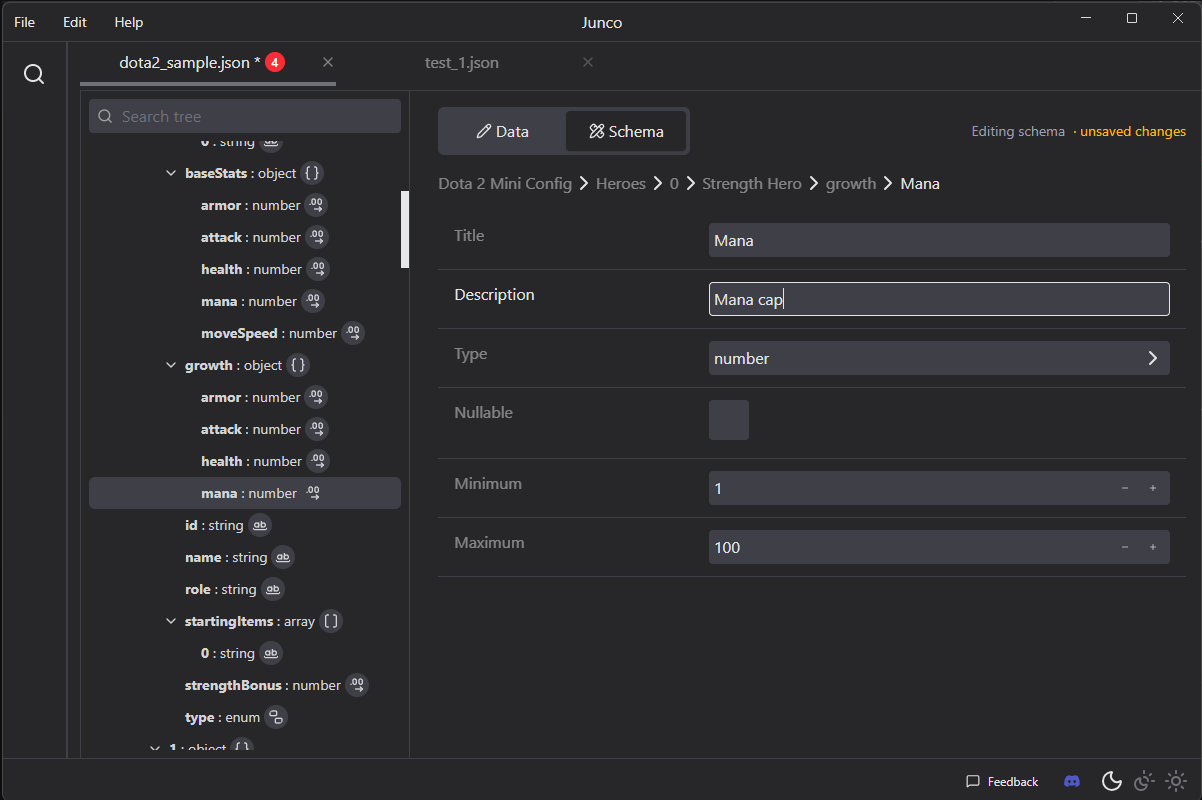The image size is (1202, 800).
Task: Switch to light theme sun icon
Action: [1177, 781]
